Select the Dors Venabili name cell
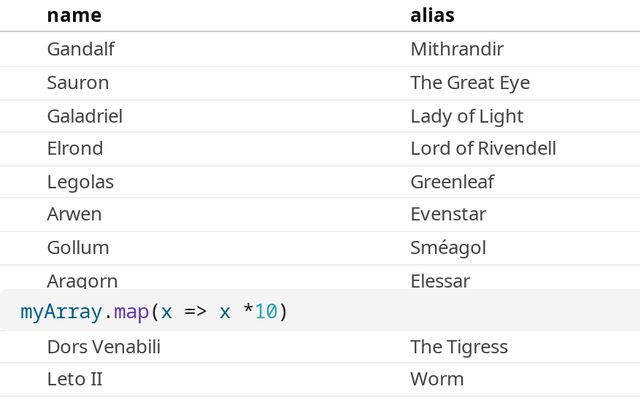 [x=104, y=347]
